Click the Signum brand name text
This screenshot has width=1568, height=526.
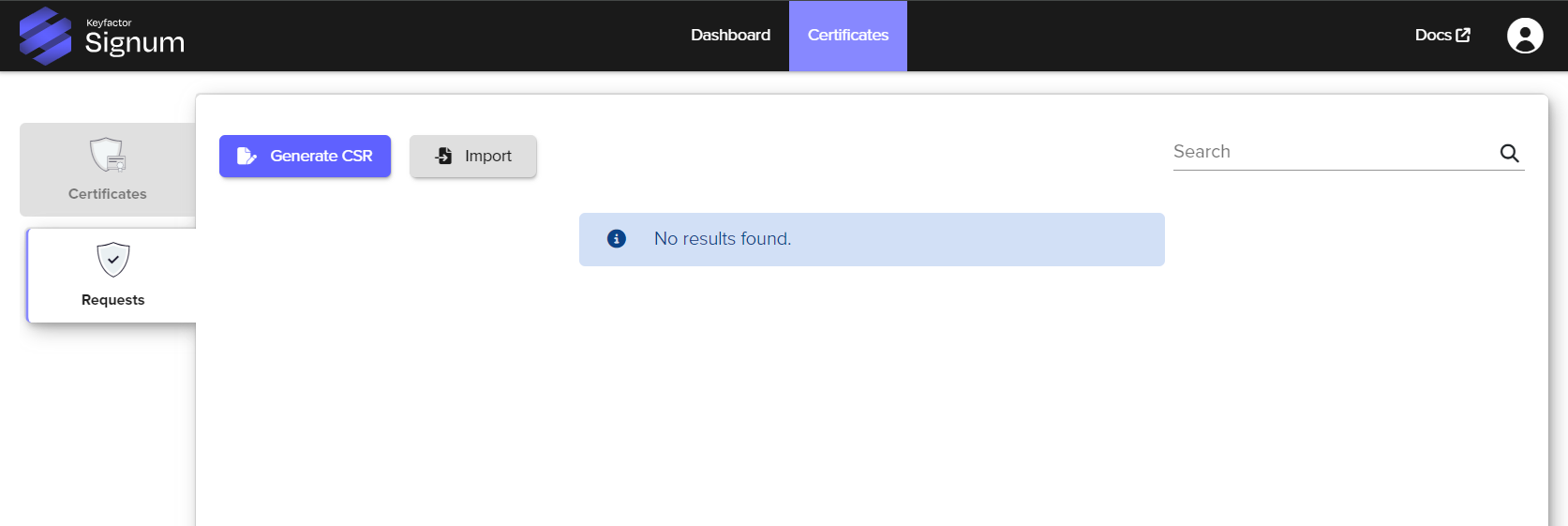[x=134, y=43]
